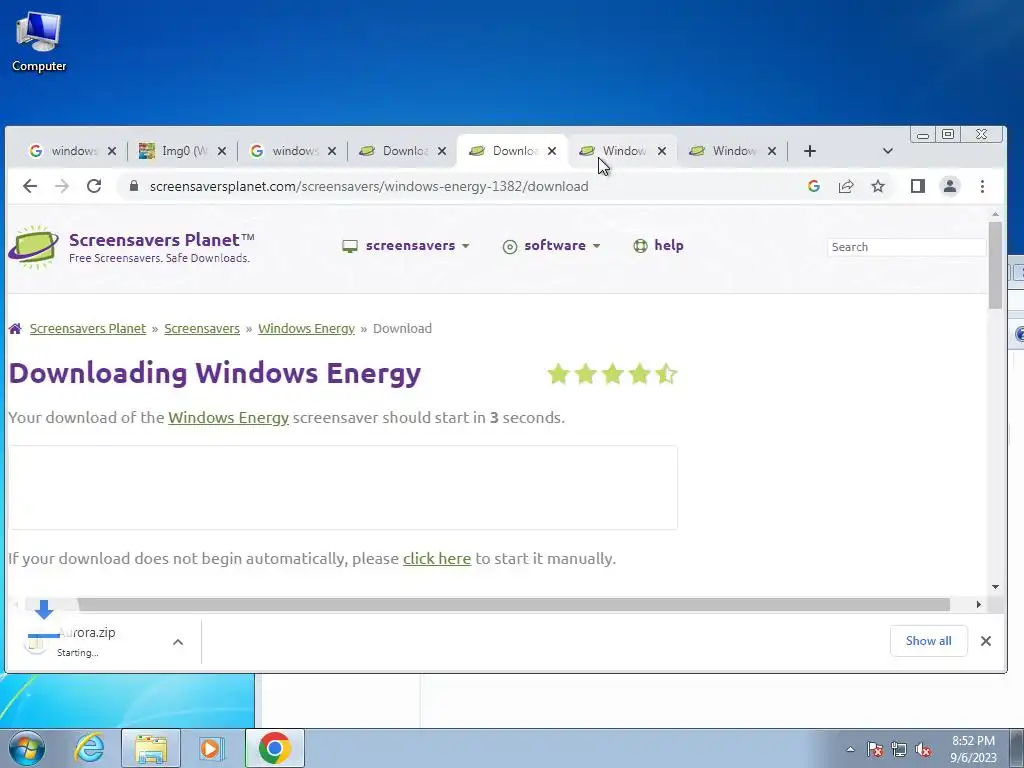Image resolution: width=1024 pixels, height=768 pixels.
Task: Open Chrome three-dot menu
Action: click(x=982, y=186)
